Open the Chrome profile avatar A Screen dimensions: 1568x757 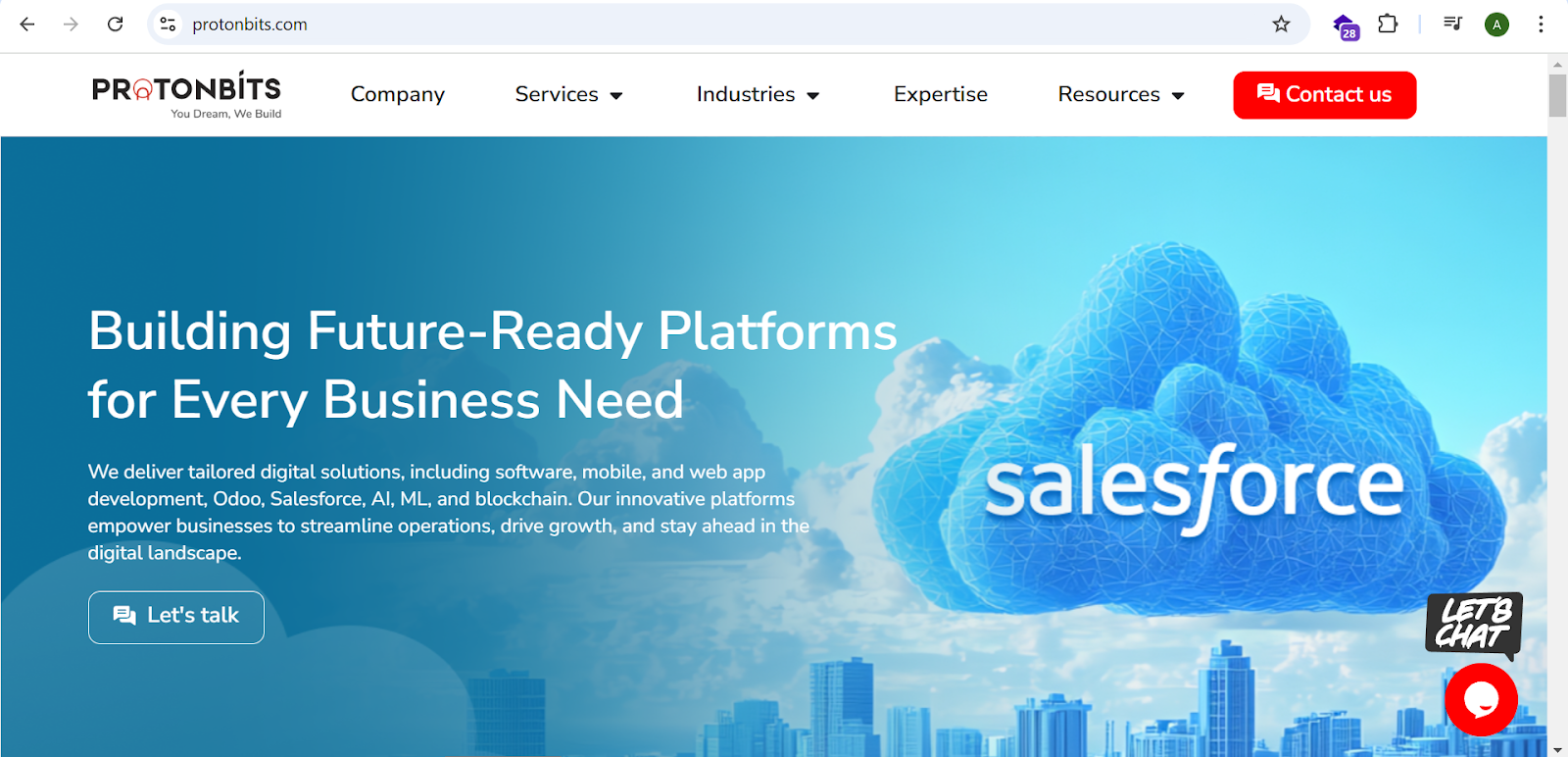click(1496, 25)
